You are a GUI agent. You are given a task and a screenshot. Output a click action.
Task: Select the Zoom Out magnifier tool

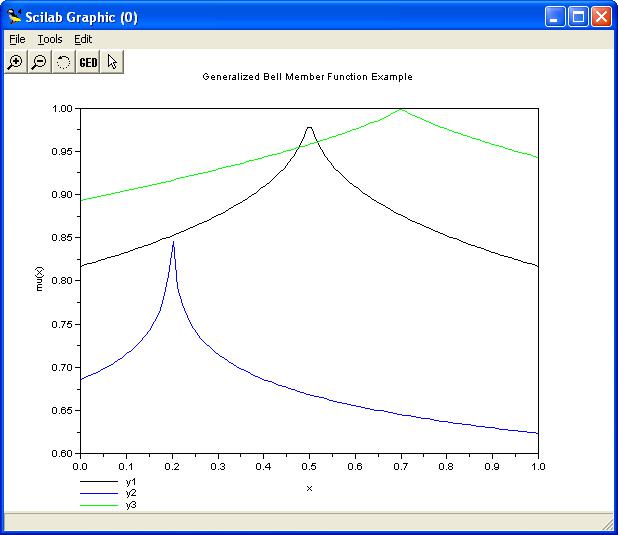pos(39,62)
